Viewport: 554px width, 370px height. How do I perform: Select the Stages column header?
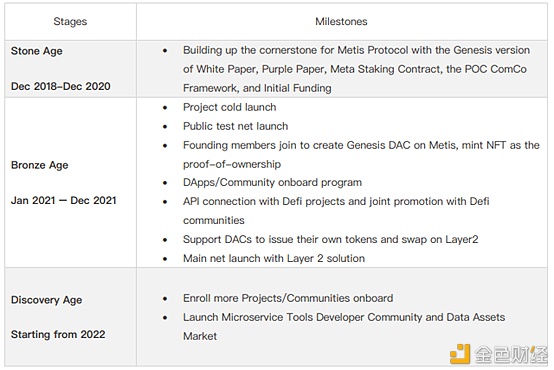click(70, 22)
